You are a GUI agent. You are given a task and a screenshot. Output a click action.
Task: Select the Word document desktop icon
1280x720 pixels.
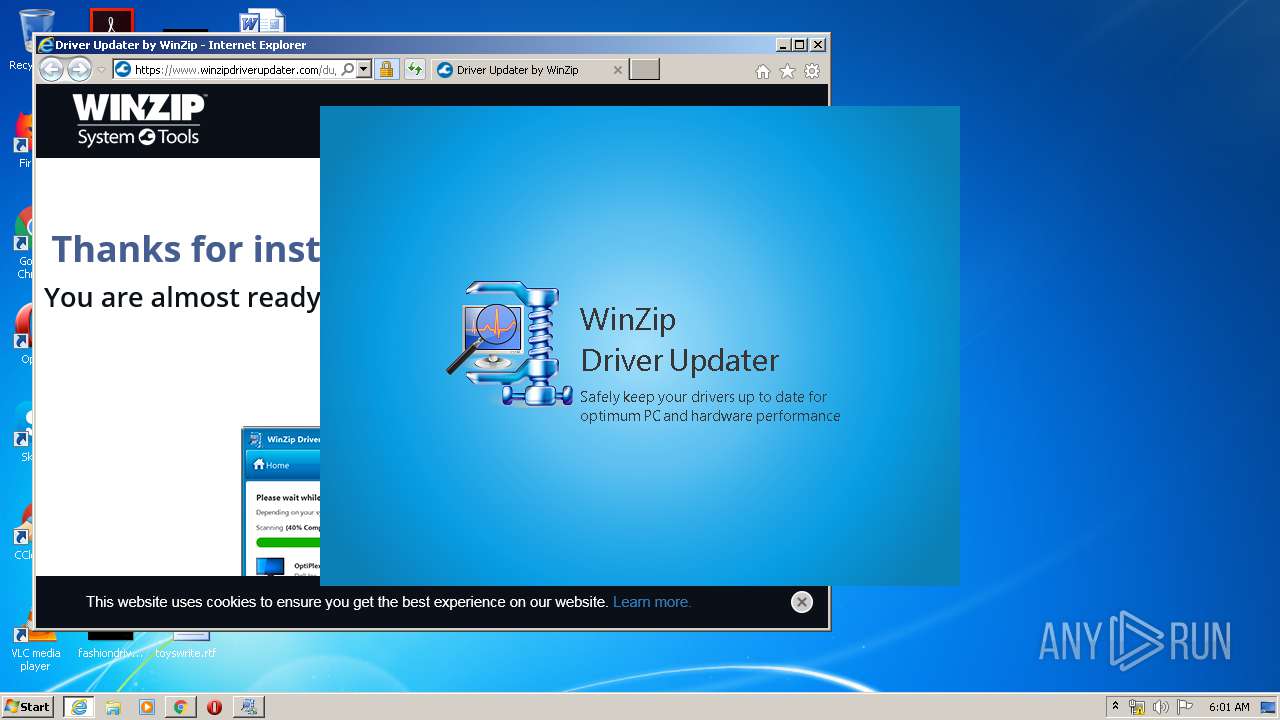(262, 21)
